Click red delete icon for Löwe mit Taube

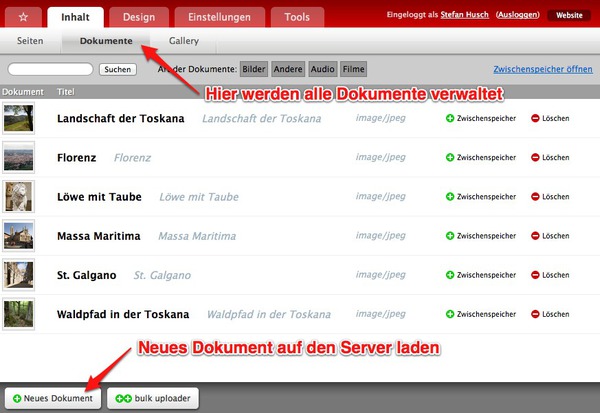point(535,196)
